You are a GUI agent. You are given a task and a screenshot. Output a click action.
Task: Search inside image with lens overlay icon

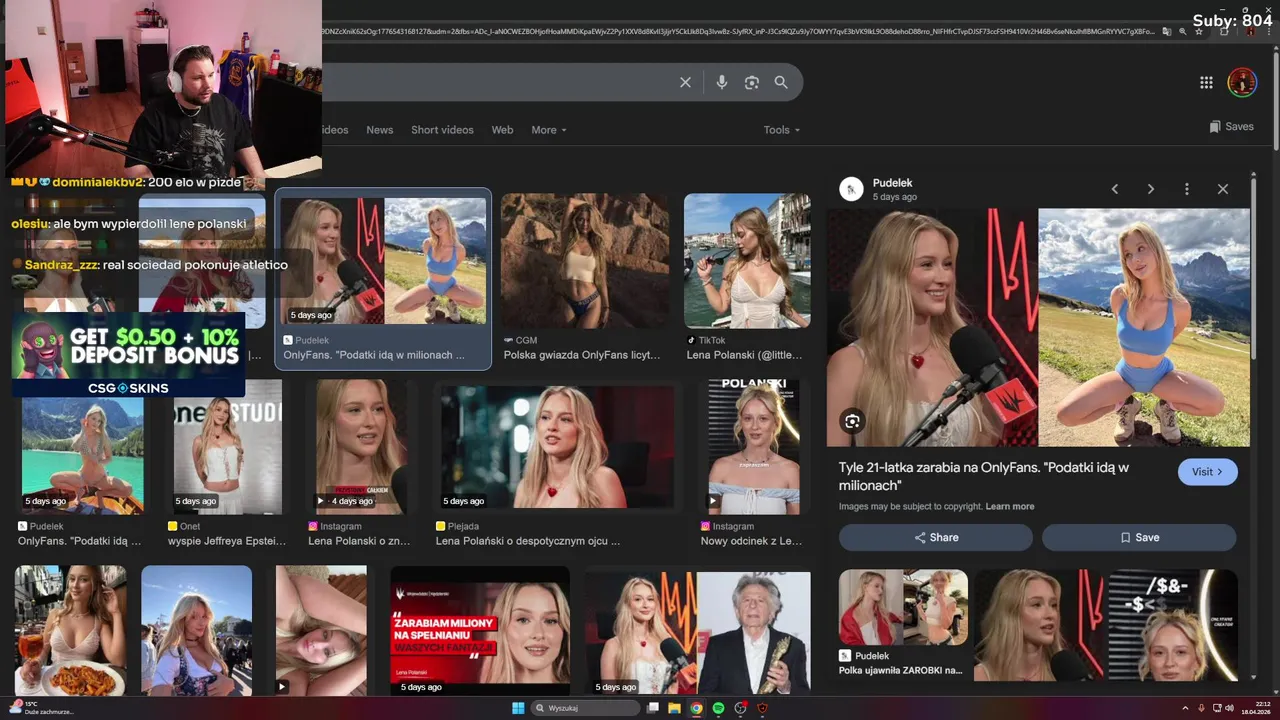852,421
